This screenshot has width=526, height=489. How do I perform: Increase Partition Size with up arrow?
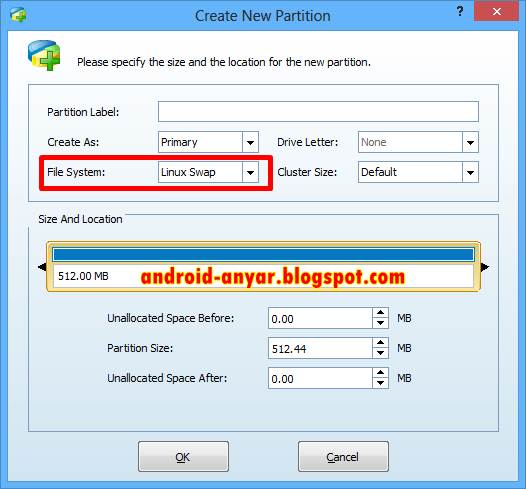pos(380,342)
